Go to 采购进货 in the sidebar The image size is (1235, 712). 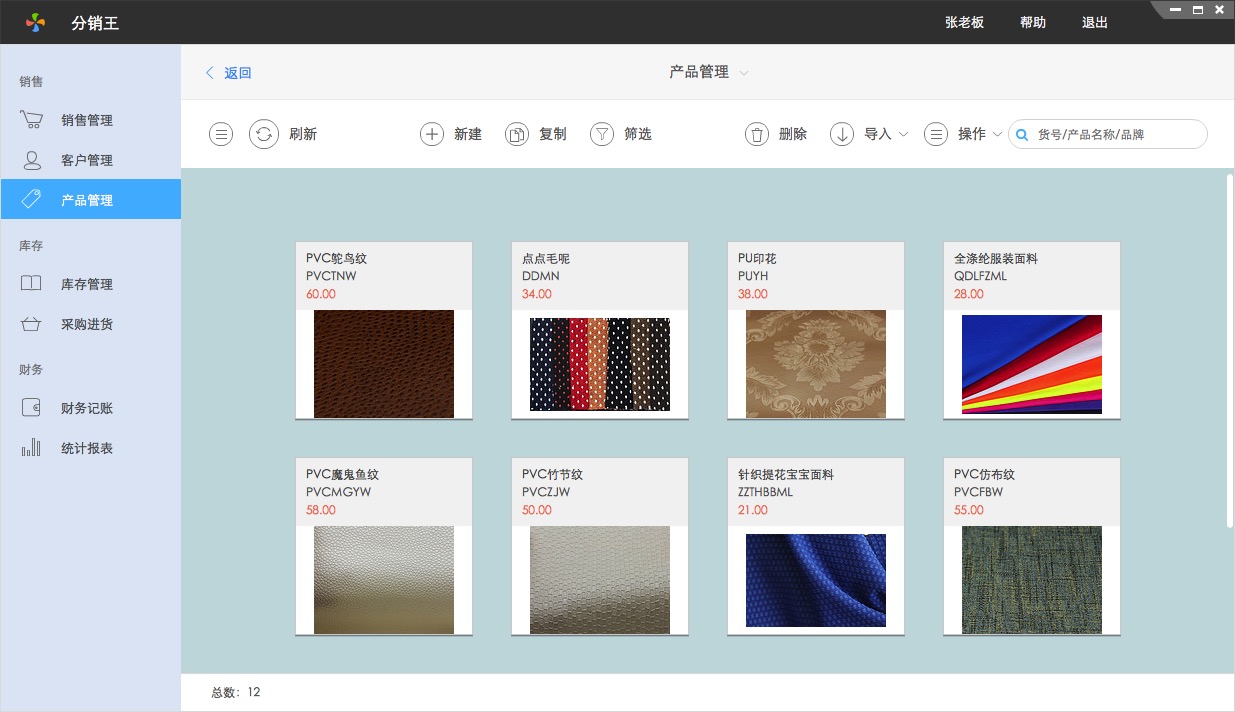coord(86,324)
